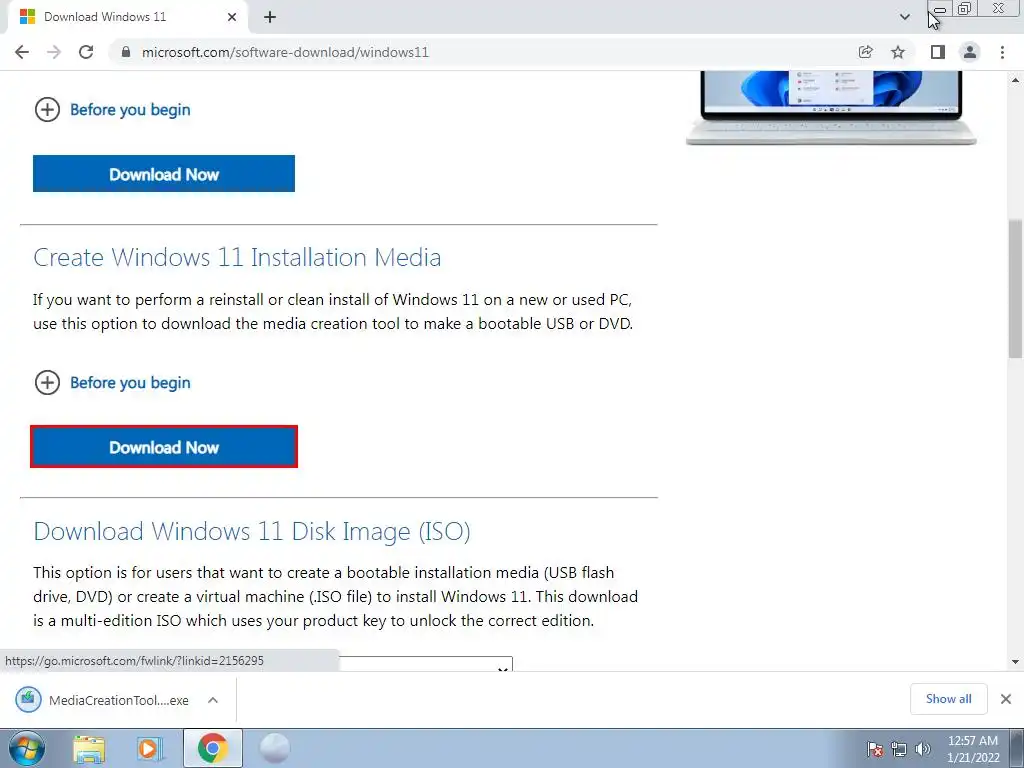Open Action Center flag icon
The width and height of the screenshot is (1024, 768).
[875, 749]
